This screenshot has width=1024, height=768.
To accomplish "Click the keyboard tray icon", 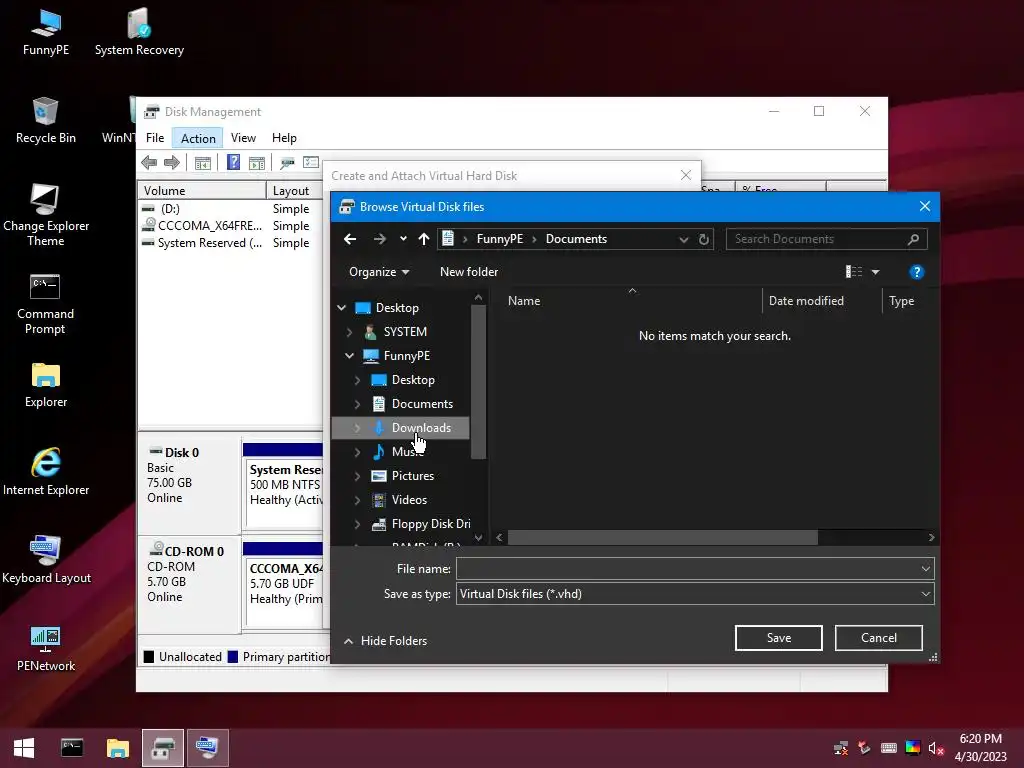I will click(889, 748).
